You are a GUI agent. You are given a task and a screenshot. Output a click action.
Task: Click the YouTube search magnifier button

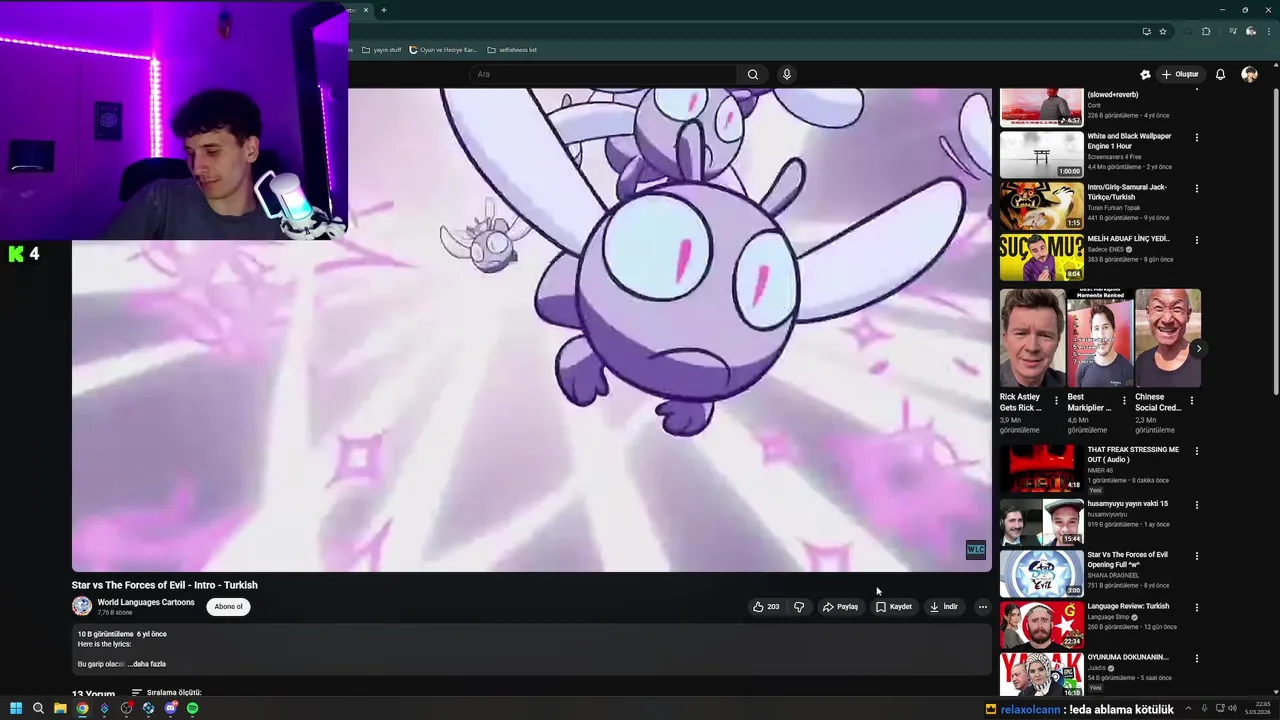pos(753,74)
